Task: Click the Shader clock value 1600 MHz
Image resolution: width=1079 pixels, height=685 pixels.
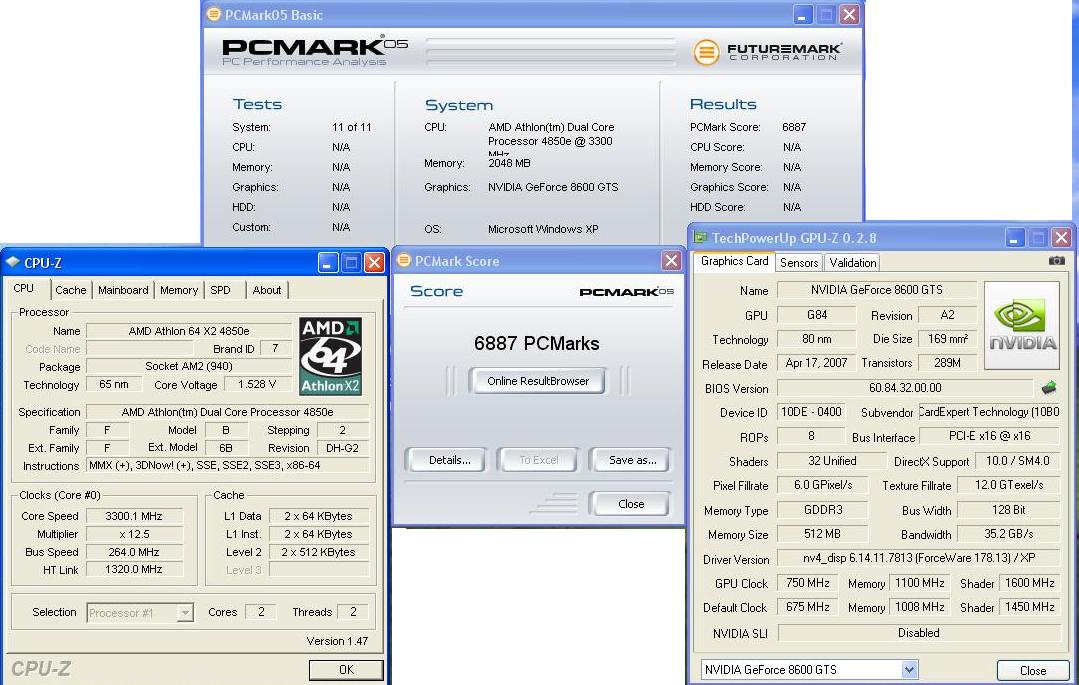Action: tap(1029, 582)
